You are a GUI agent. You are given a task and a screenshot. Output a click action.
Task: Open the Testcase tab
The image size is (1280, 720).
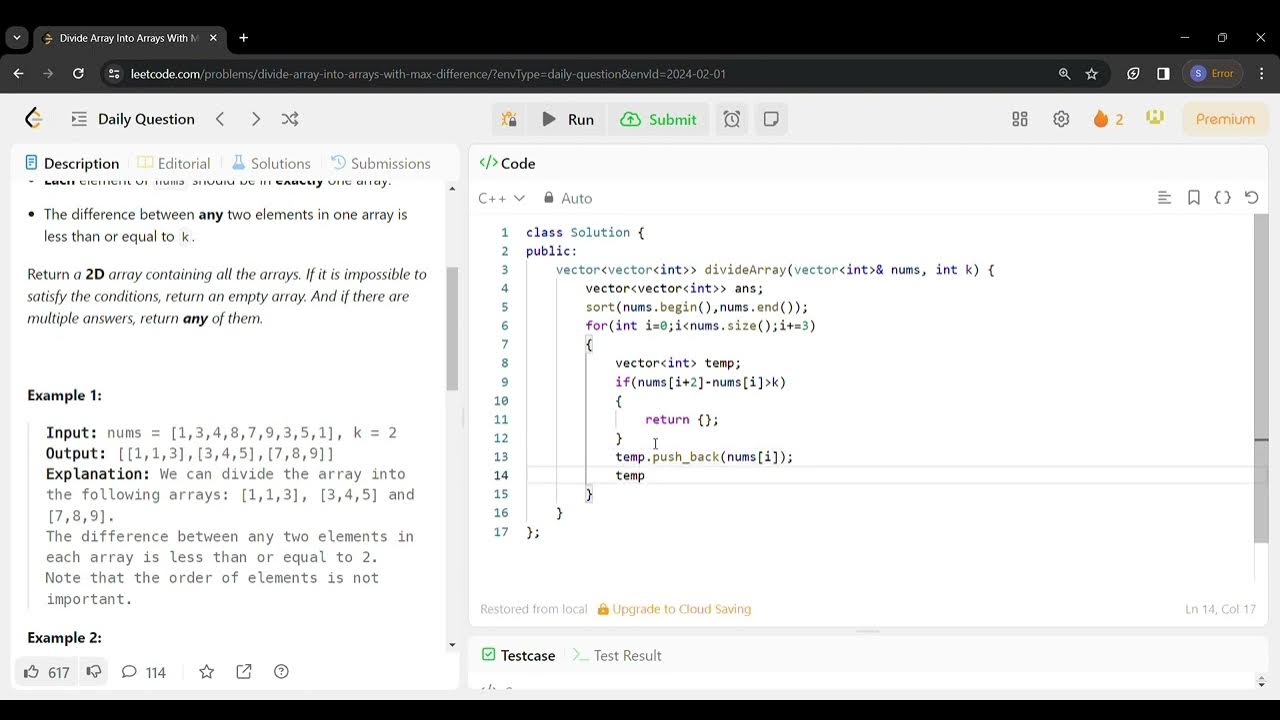[518, 656]
